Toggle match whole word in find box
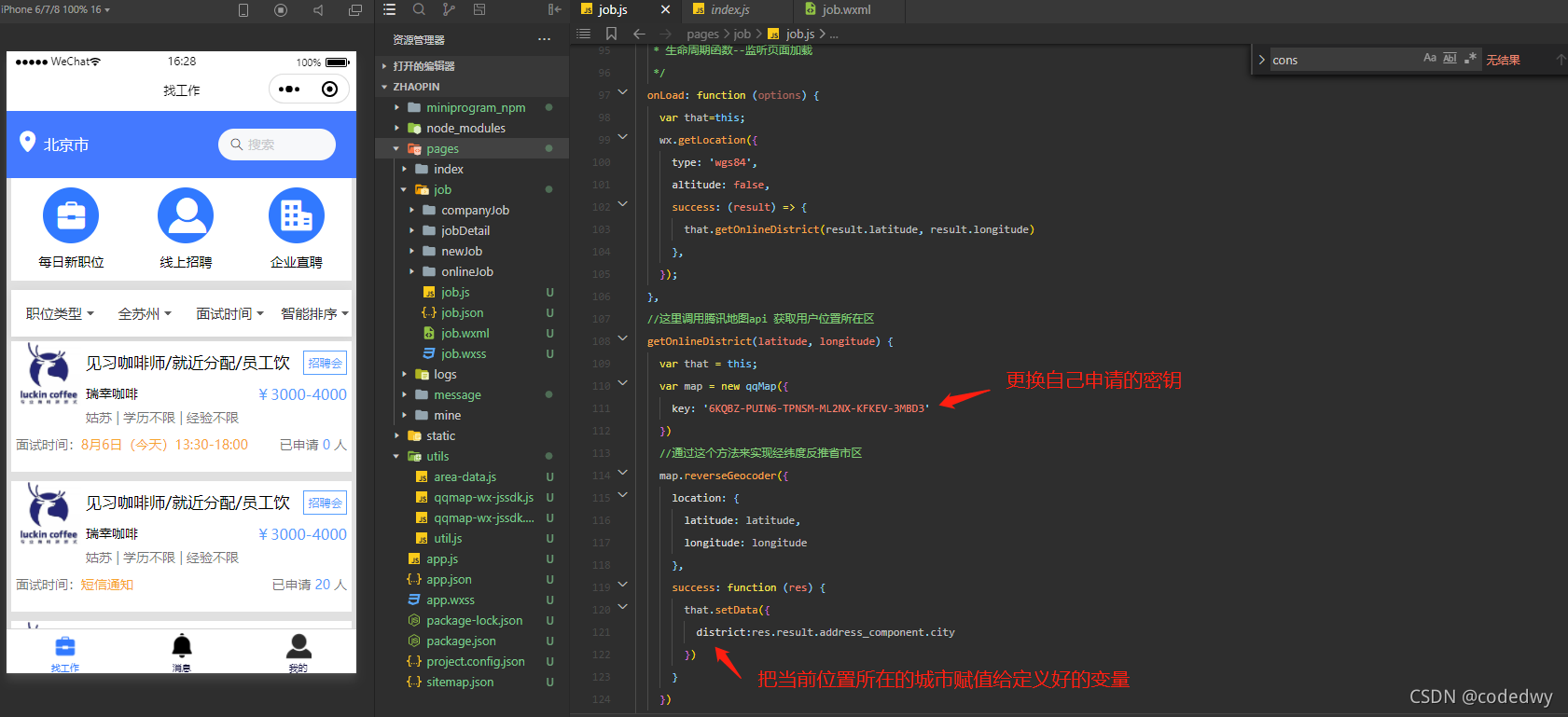This screenshot has width=1568, height=717. pos(1450,58)
